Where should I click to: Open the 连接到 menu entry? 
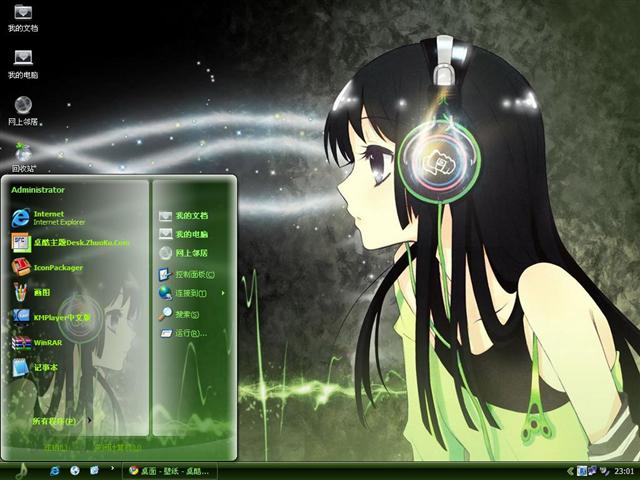(x=191, y=293)
